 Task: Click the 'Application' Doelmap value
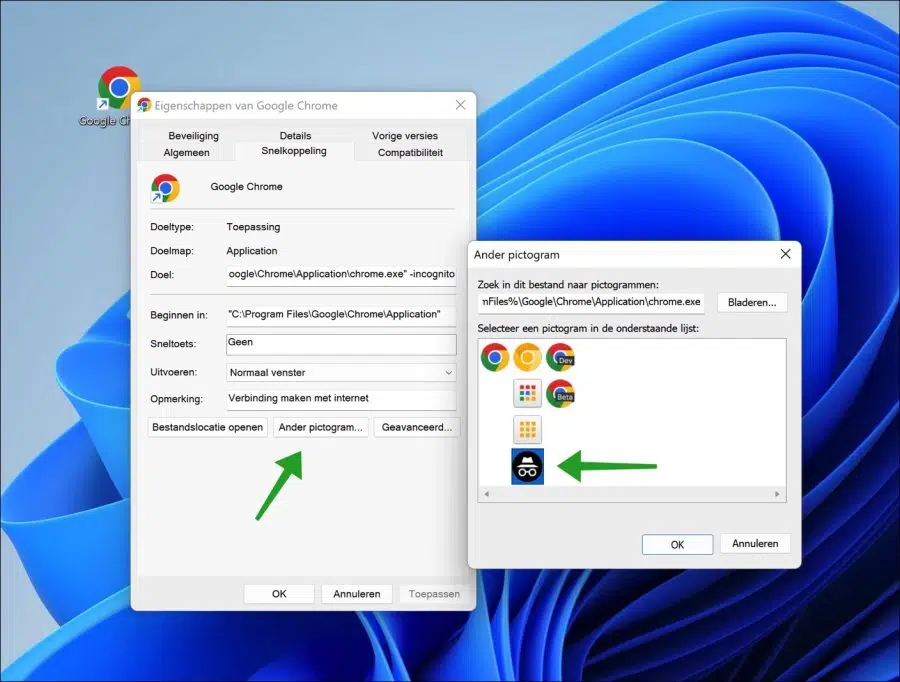tap(251, 251)
